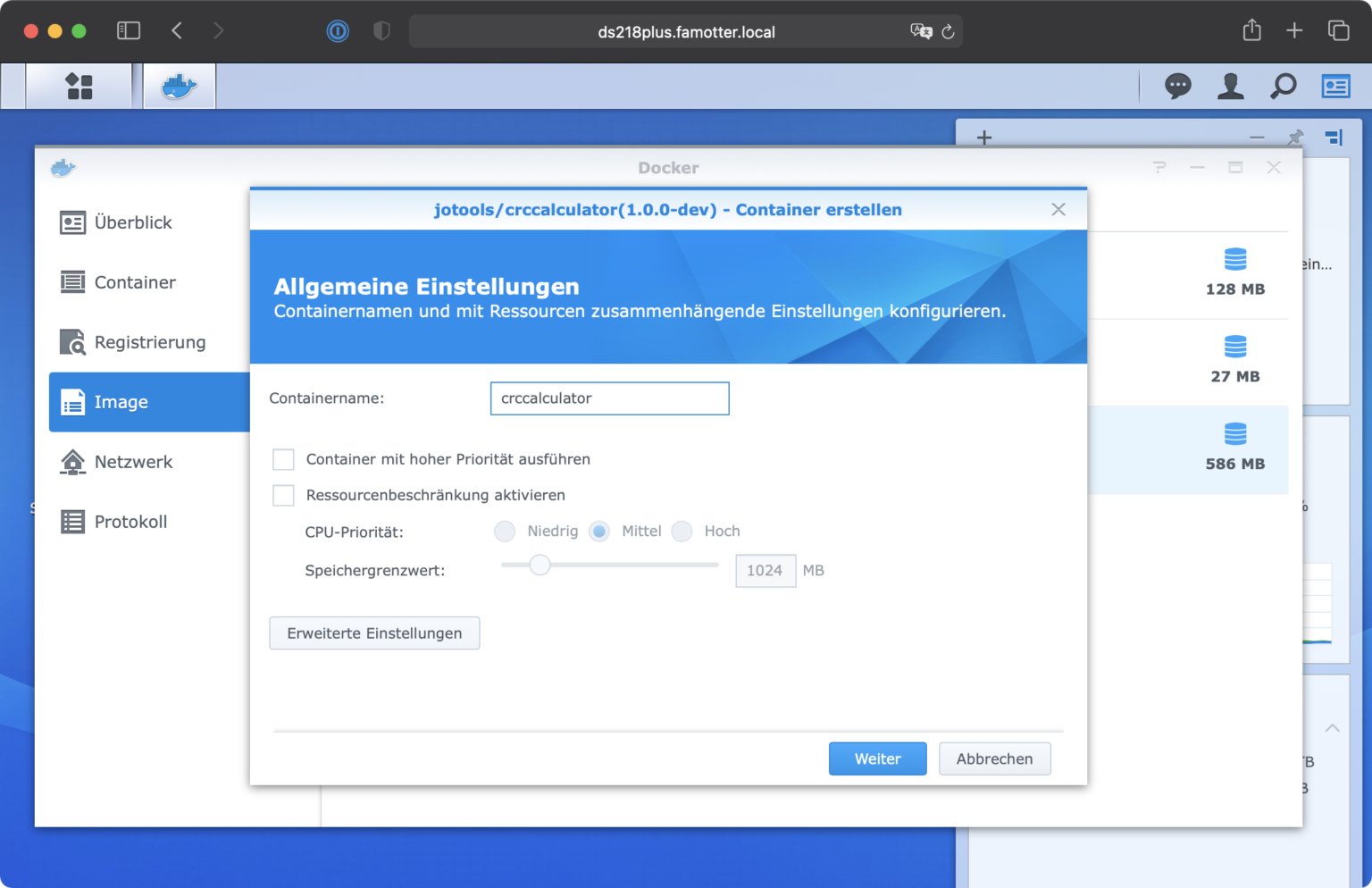Click Weiter to continue
Screen dimensions: 1372x888
tap(877, 758)
